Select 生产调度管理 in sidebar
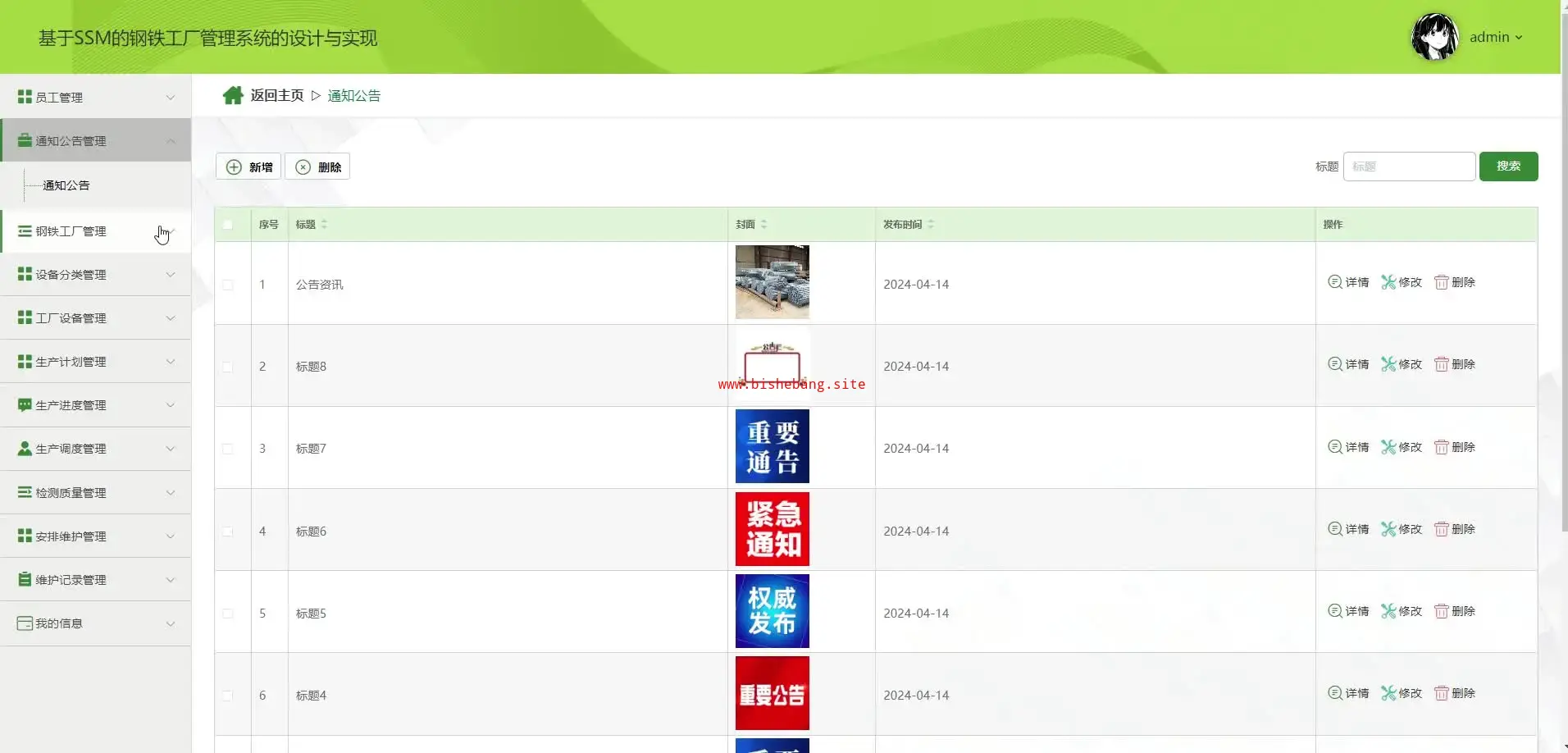 (x=96, y=449)
